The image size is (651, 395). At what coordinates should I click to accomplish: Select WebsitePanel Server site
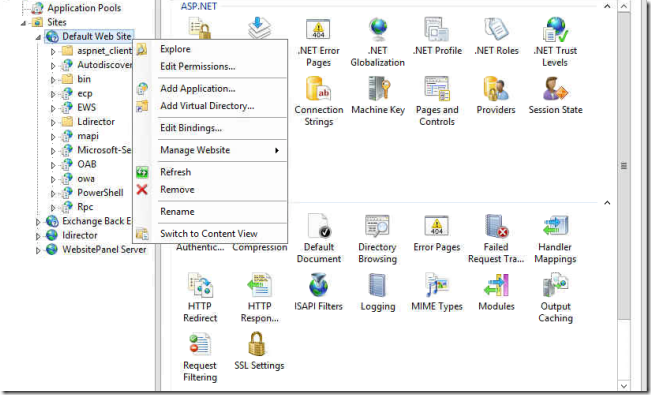[x=104, y=250]
